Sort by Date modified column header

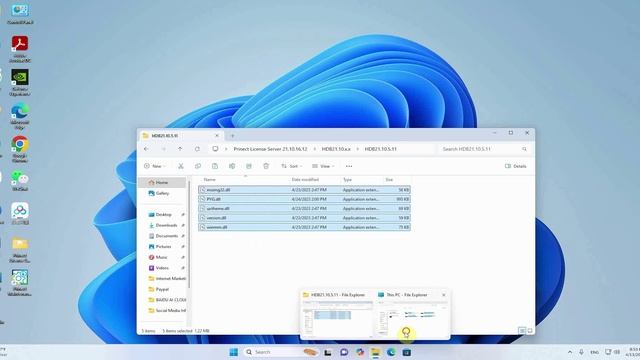[x=305, y=180]
